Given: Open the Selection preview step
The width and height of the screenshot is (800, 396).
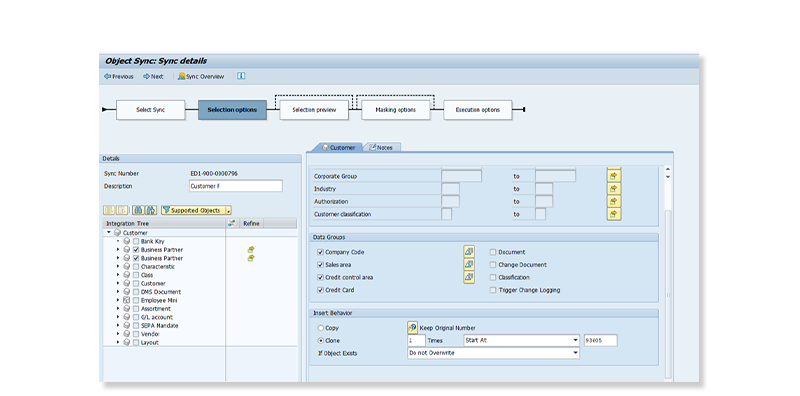Looking at the screenshot, I should 314,110.
